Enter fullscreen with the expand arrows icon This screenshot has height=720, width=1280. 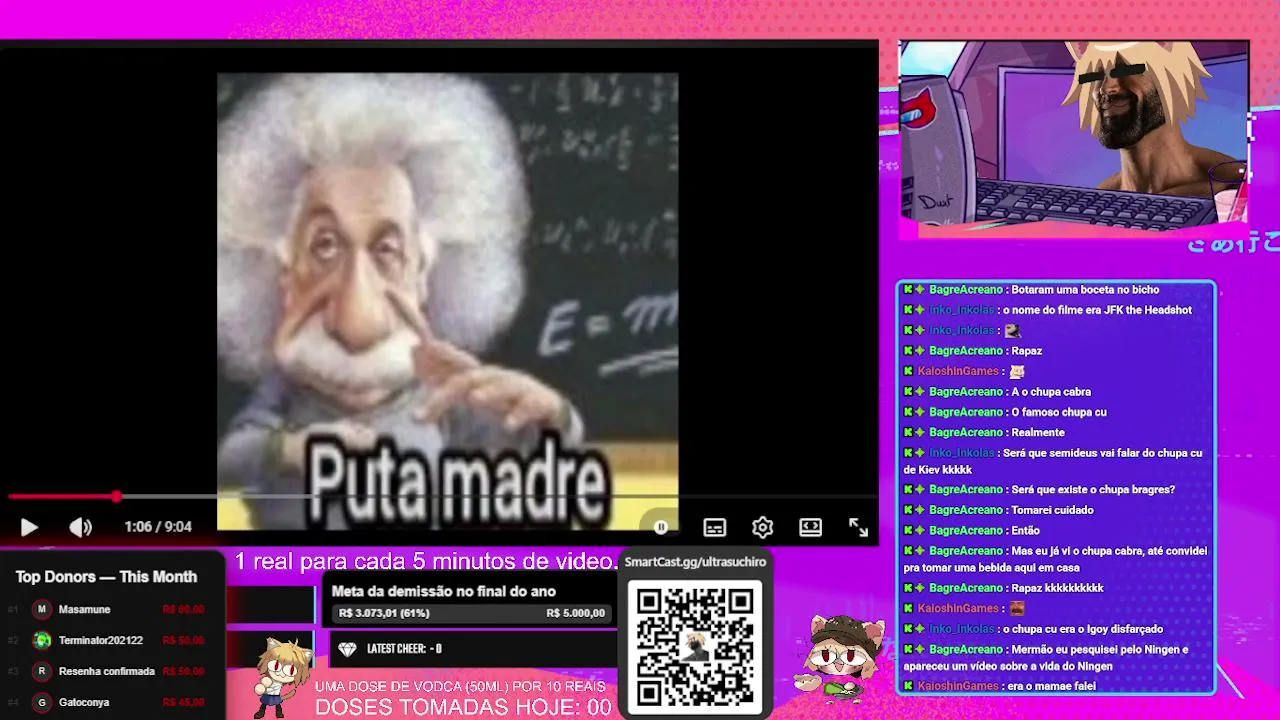[x=859, y=527]
